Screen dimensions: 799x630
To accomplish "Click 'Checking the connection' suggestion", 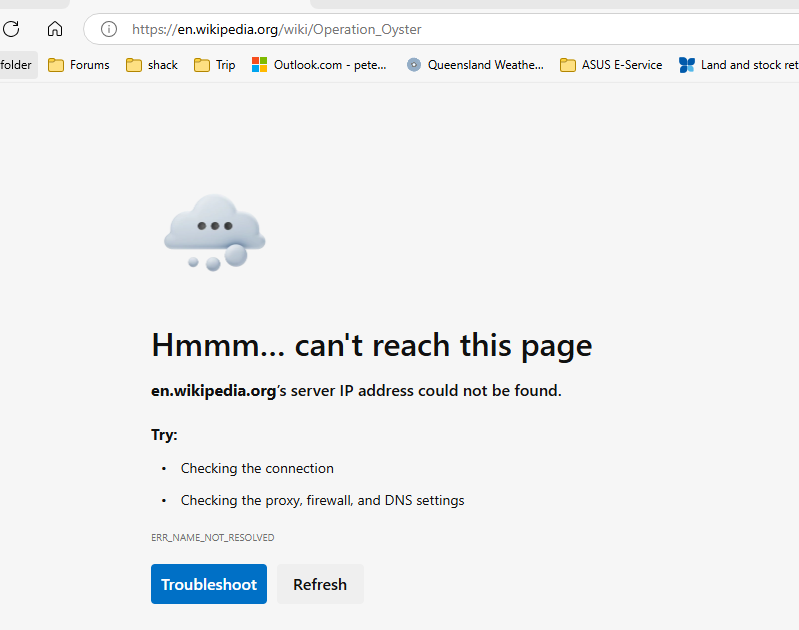I will point(257,468).
